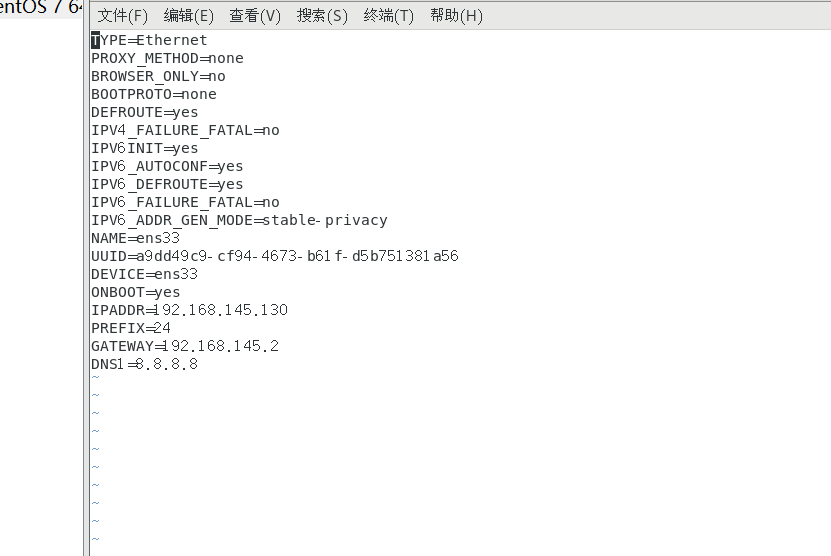The height and width of the screenshot is (556, 831).
Task: Open the 编辑(E) menu
Action: coord(188,16)
